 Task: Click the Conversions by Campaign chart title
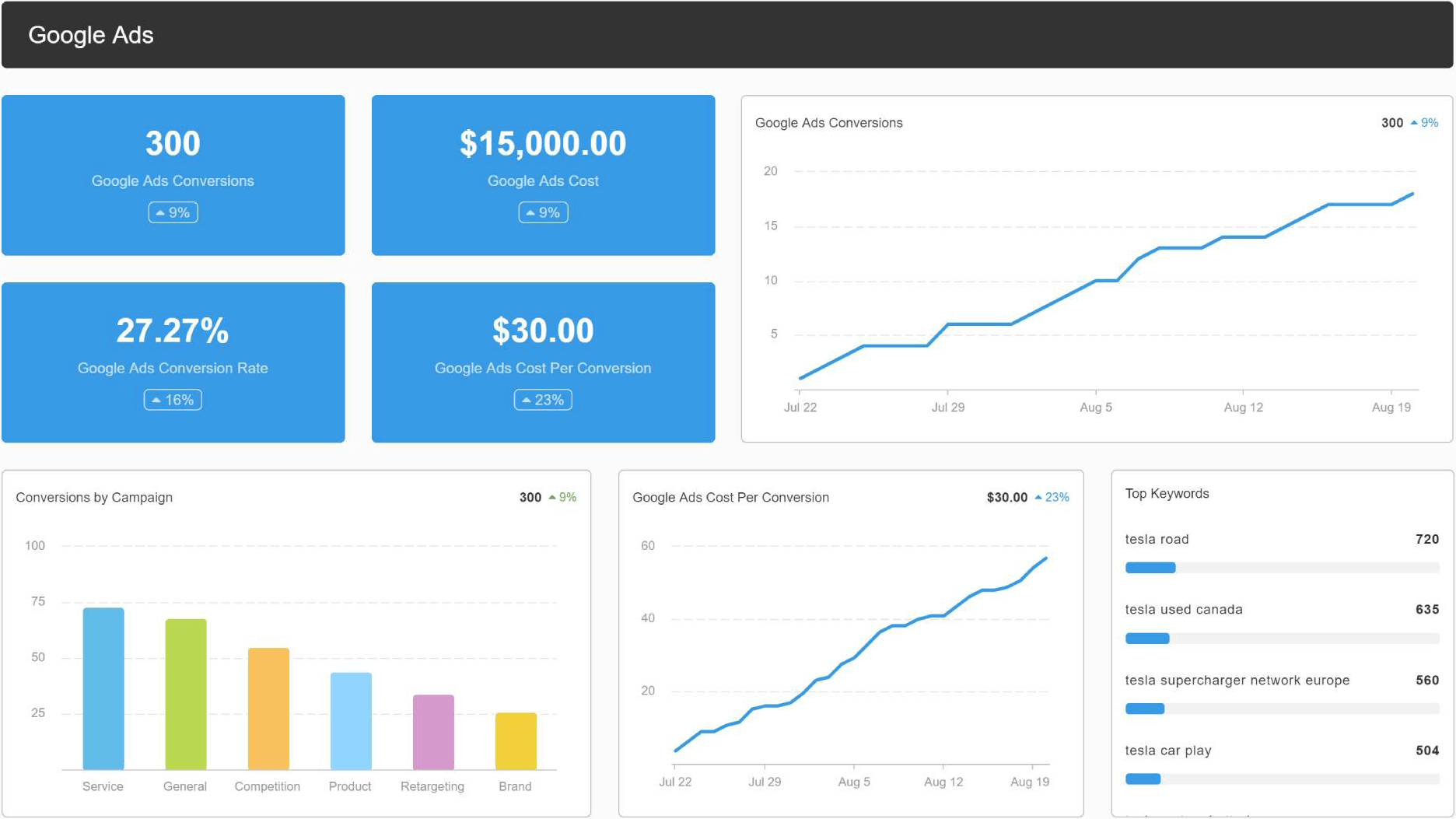pos(94,497)
